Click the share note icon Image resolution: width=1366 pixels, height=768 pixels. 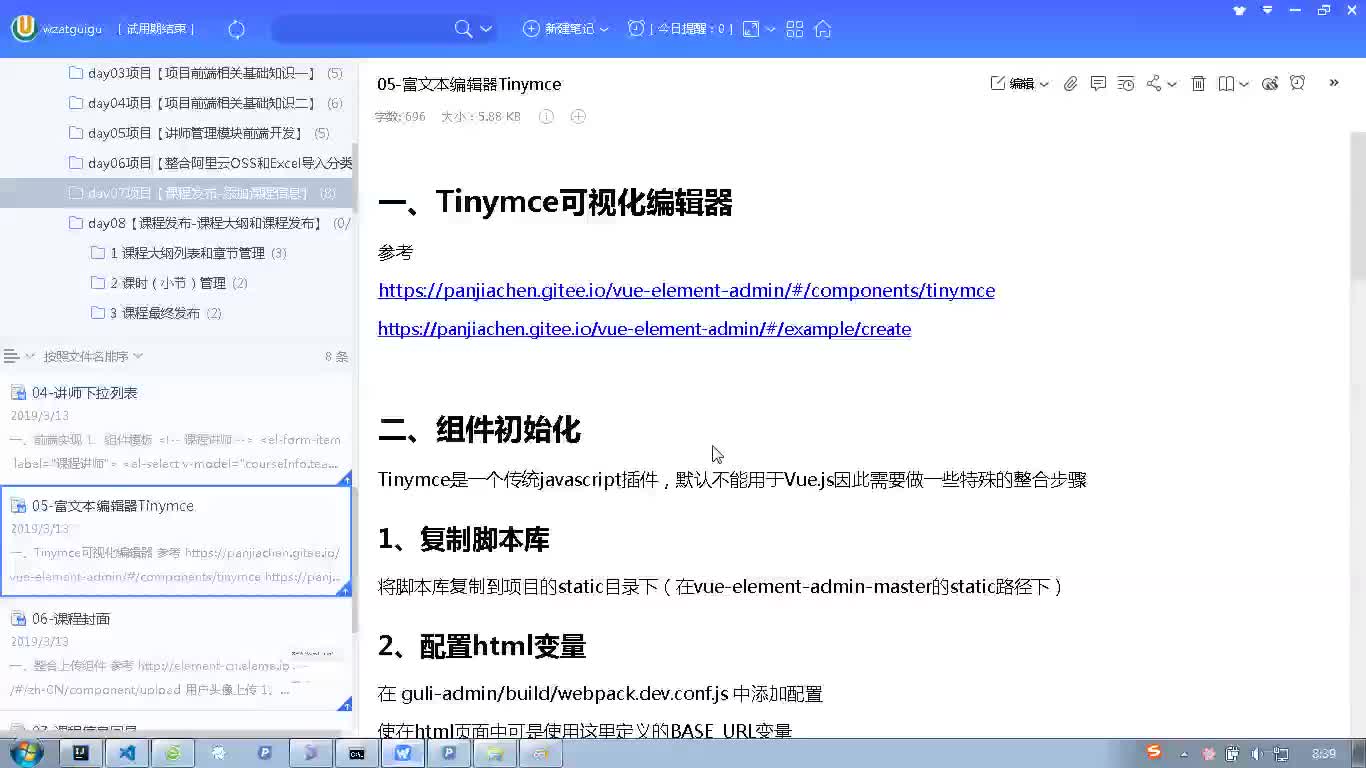1154,84
